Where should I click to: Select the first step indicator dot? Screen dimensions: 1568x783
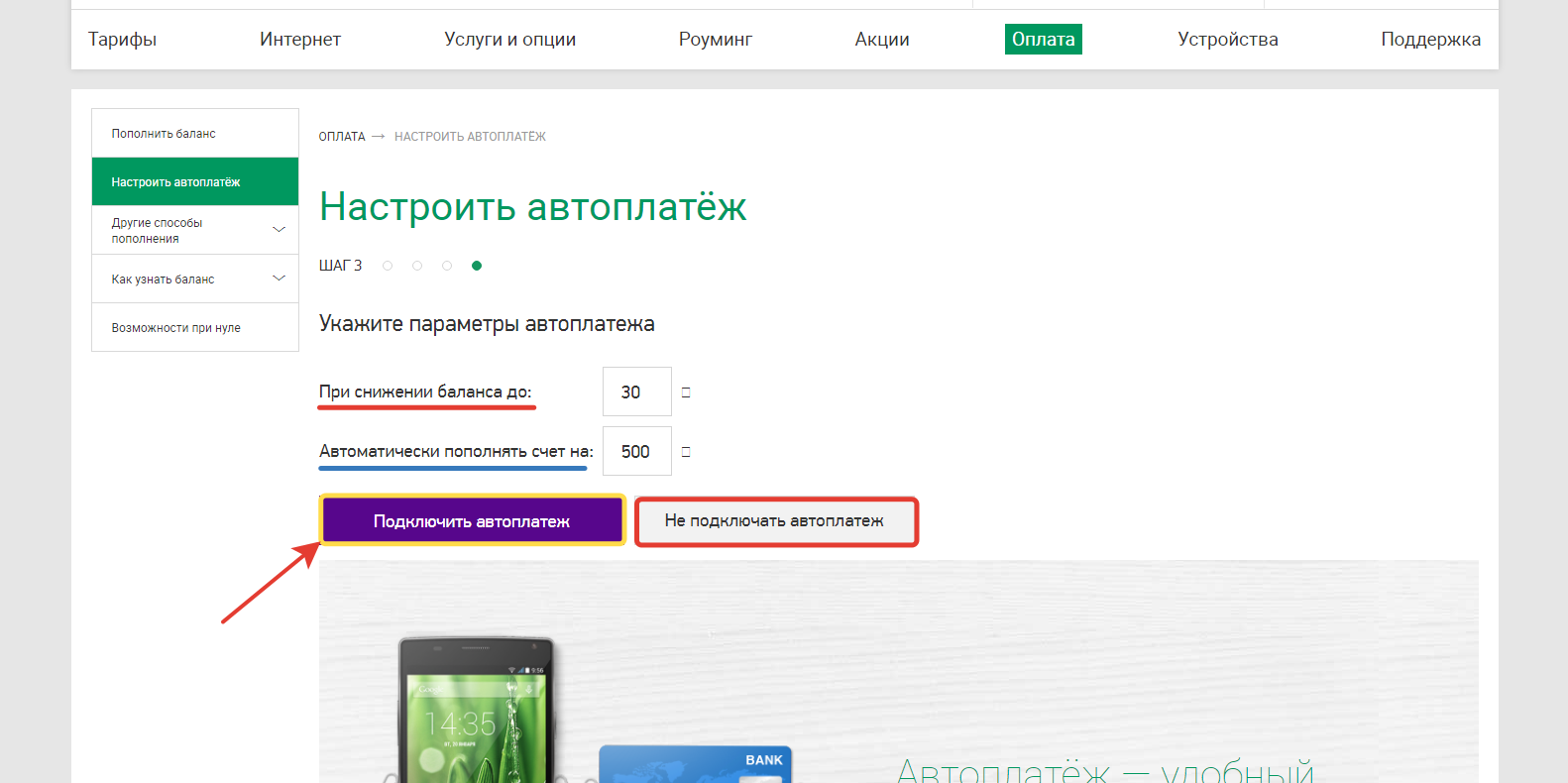[x=388, y=266]
